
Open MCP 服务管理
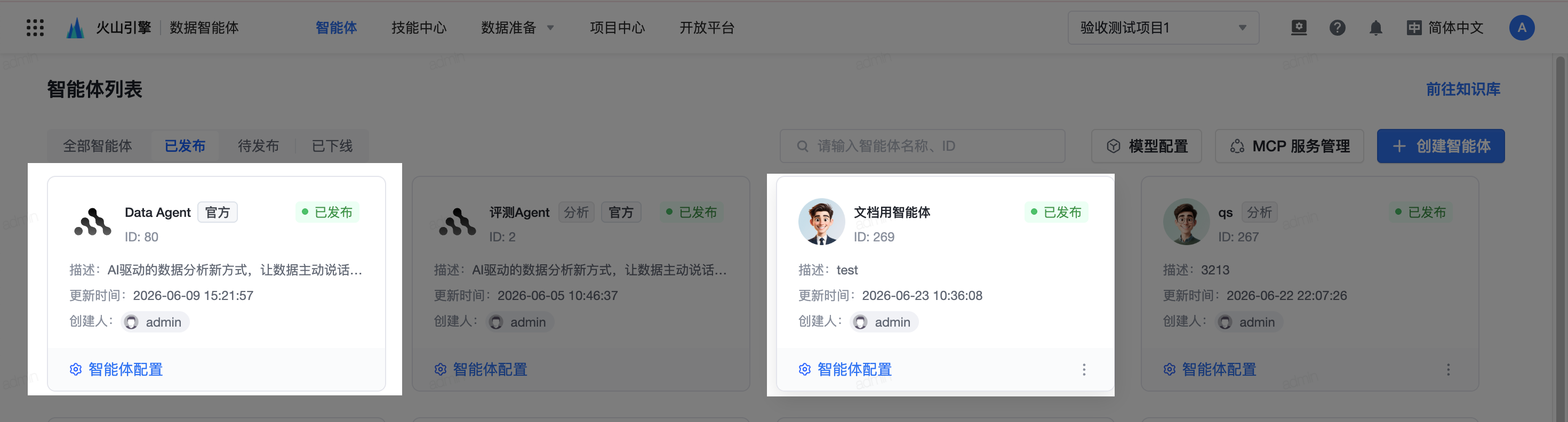click(x=1289, y=146)
